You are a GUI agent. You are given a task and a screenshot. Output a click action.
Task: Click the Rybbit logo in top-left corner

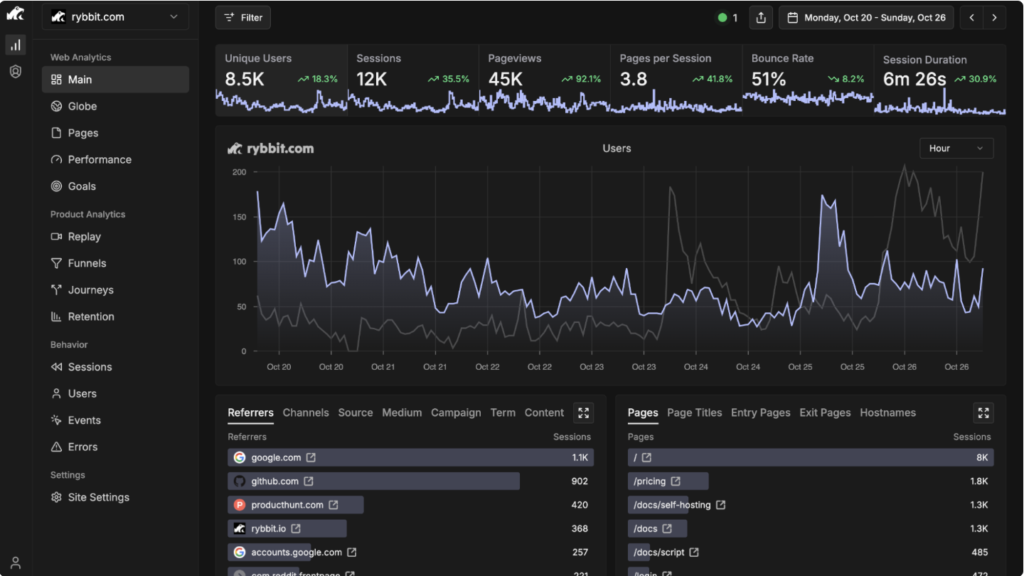15,14
